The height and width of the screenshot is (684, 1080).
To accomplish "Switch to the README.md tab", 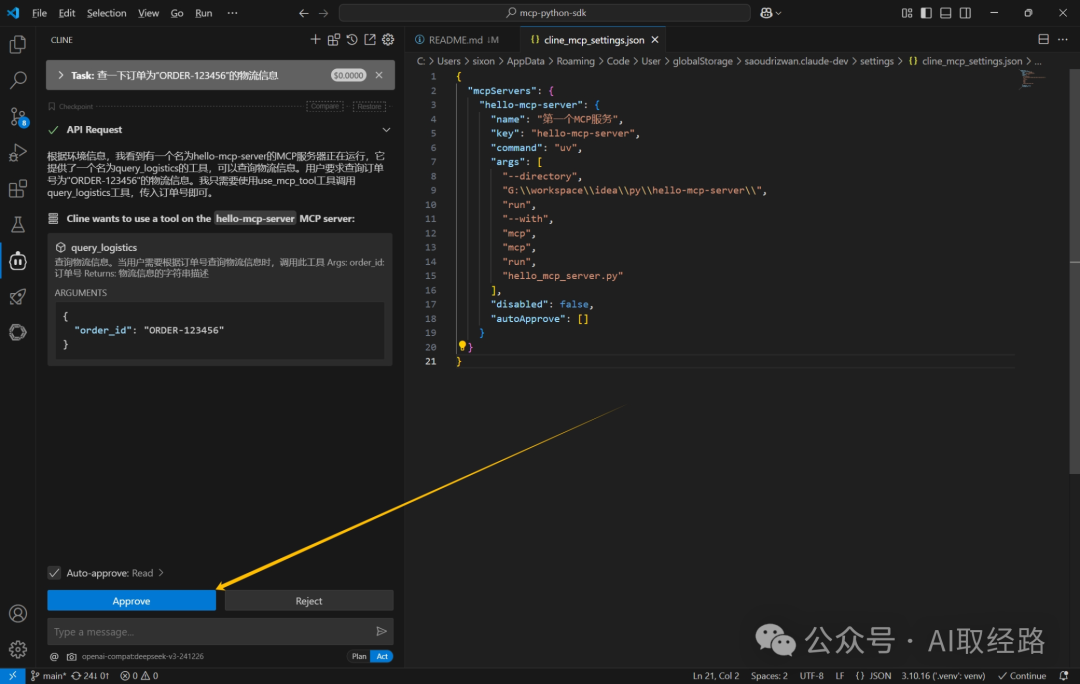I will pyautogui.click(x=457, y=40).
